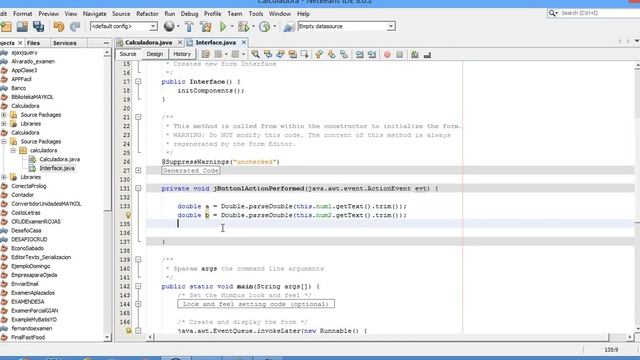Start macro recording red circle icon
The height and width of the screenshot is (360, 640).
pos(387,54)
